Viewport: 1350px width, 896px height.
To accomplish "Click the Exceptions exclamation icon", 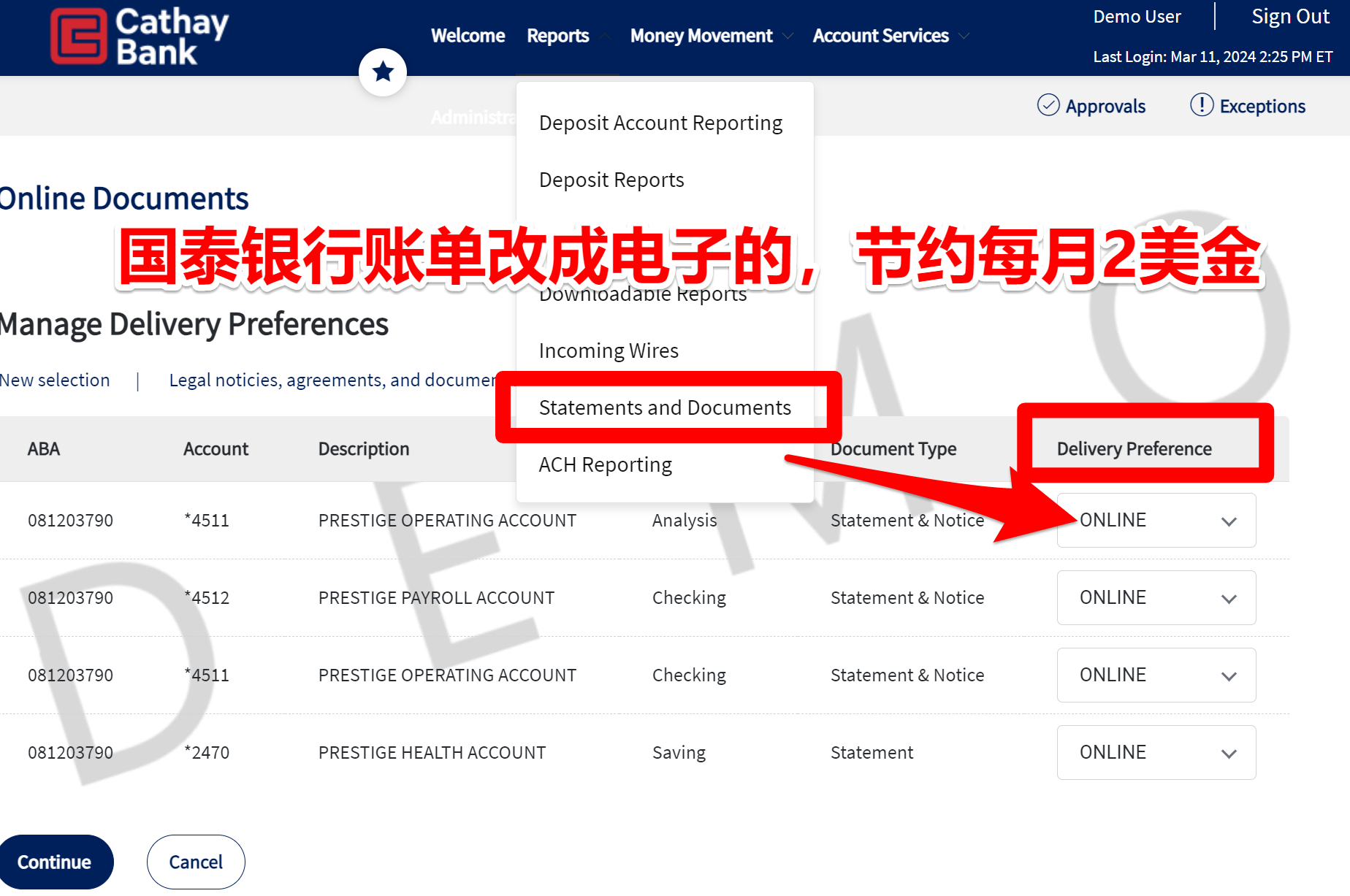I will point(1202,105).
